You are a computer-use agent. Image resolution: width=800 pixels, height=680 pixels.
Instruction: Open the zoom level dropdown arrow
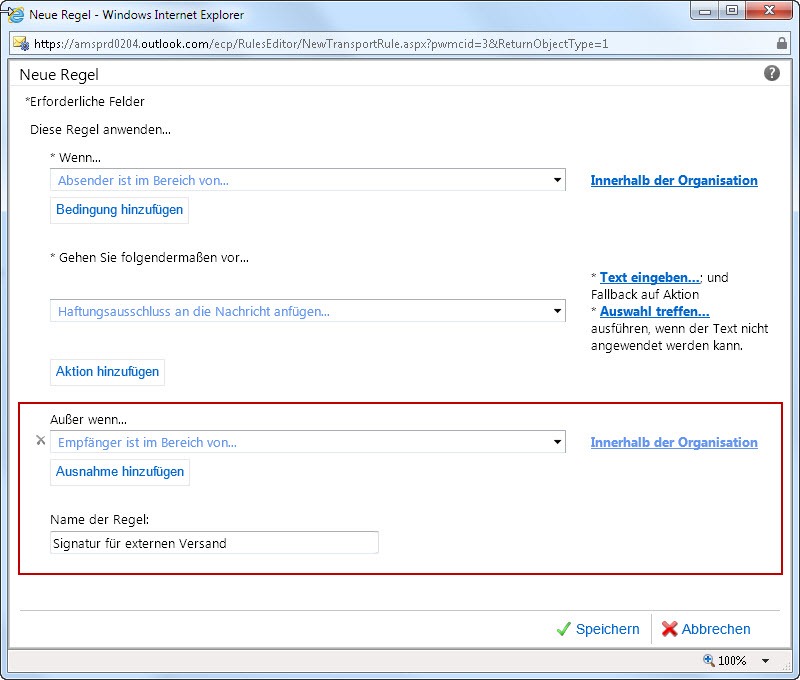click(765, 661)
